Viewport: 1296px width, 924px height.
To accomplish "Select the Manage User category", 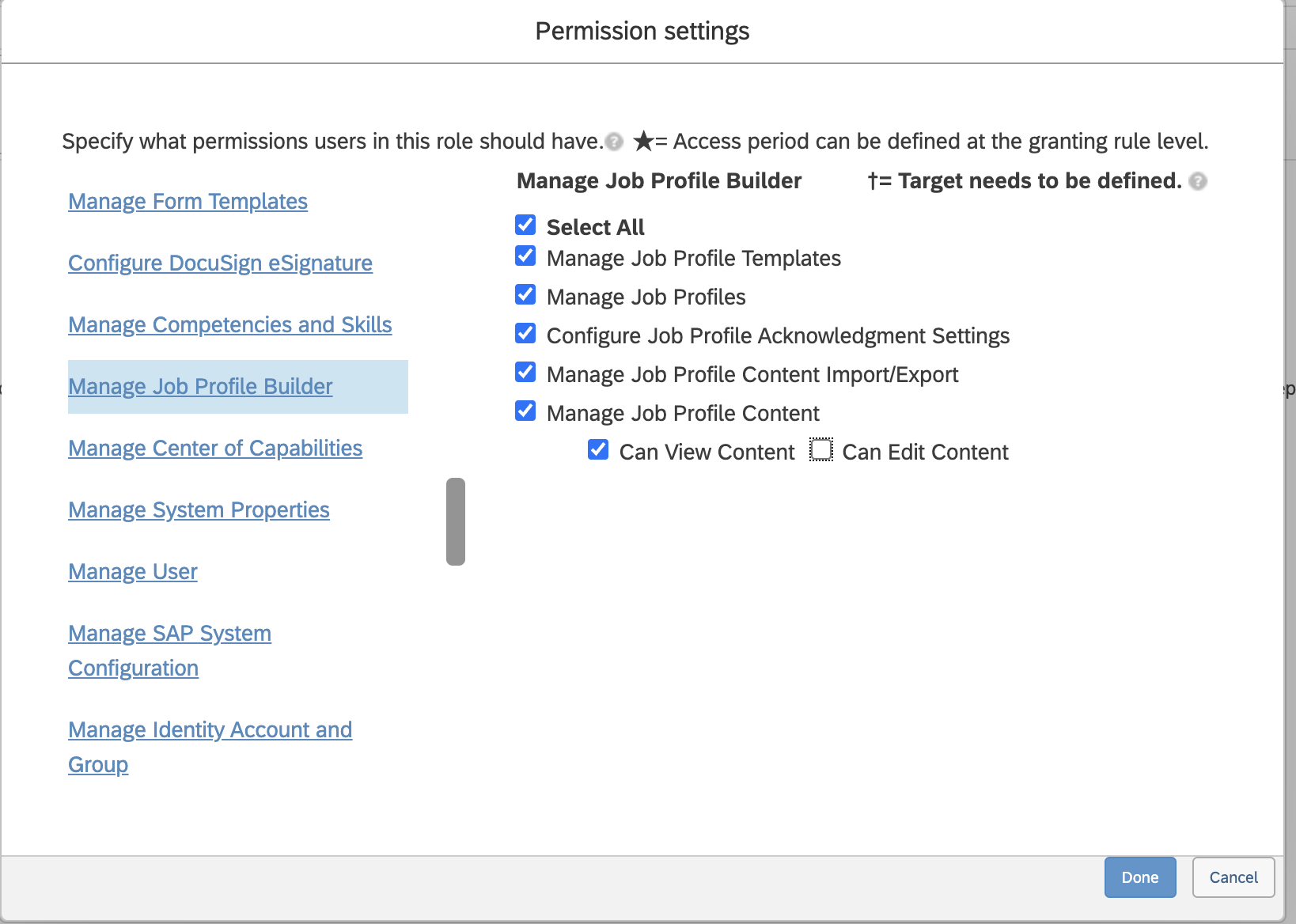I will pyautogui.click(x=133, y=572).
